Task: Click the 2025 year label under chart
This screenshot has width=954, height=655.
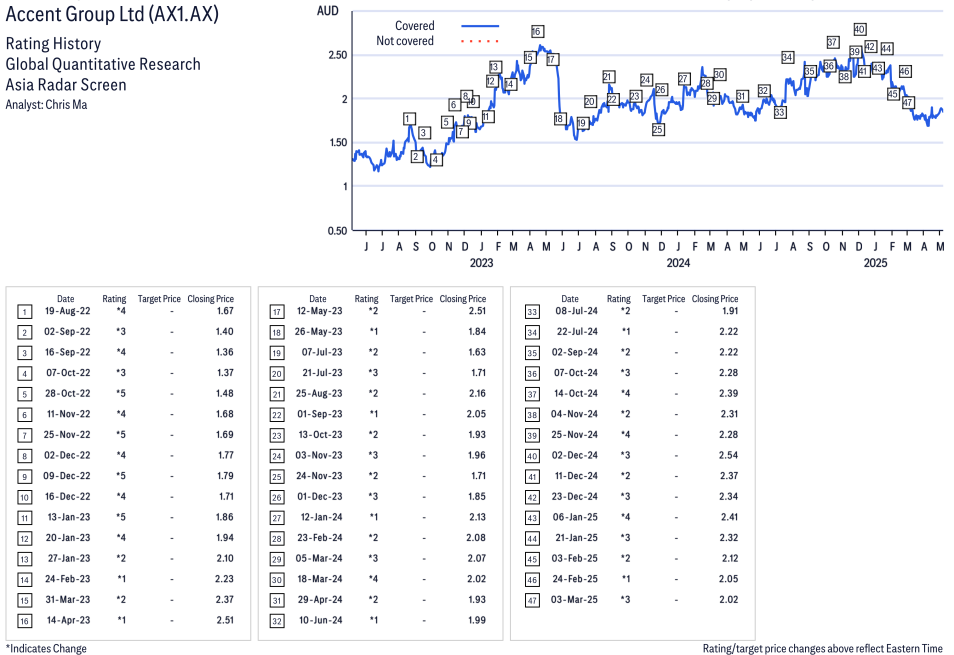Action: click(x=876, y=263)
